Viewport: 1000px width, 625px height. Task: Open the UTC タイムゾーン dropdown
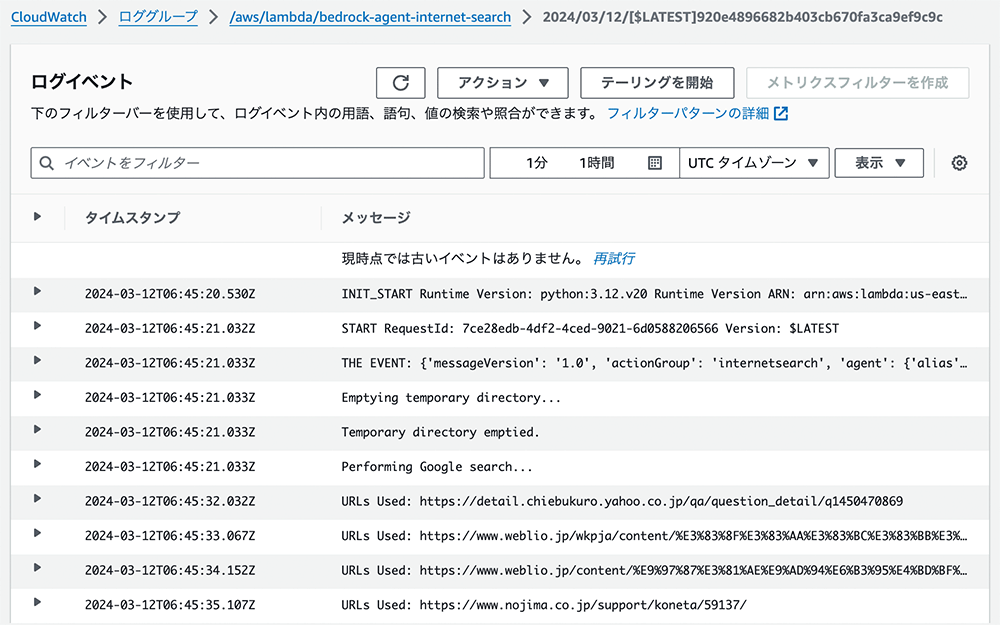(x=754, y=163)
